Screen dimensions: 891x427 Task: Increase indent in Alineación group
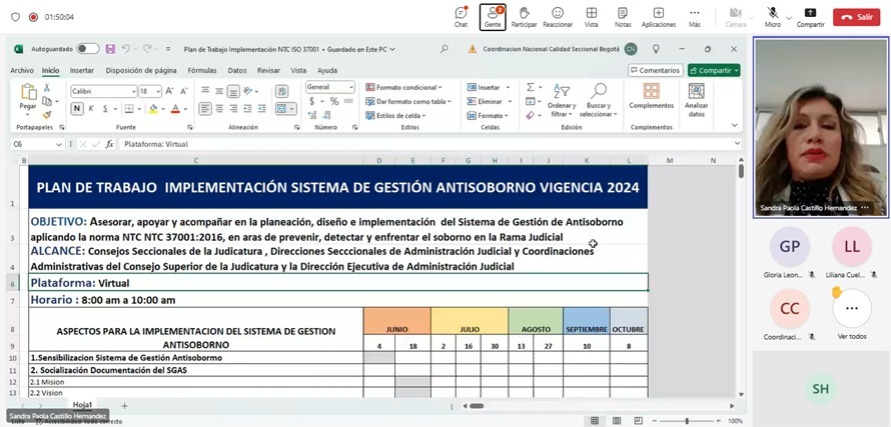261,108
